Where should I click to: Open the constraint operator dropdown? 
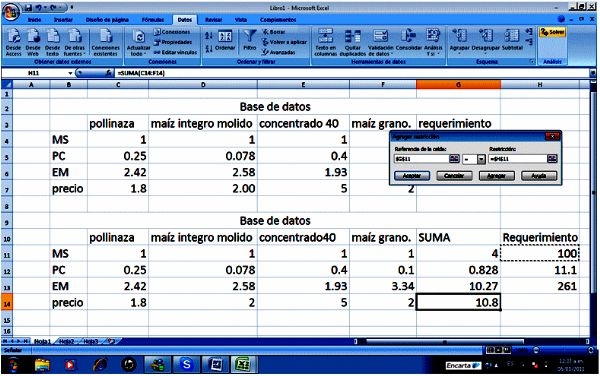[481, 159]
